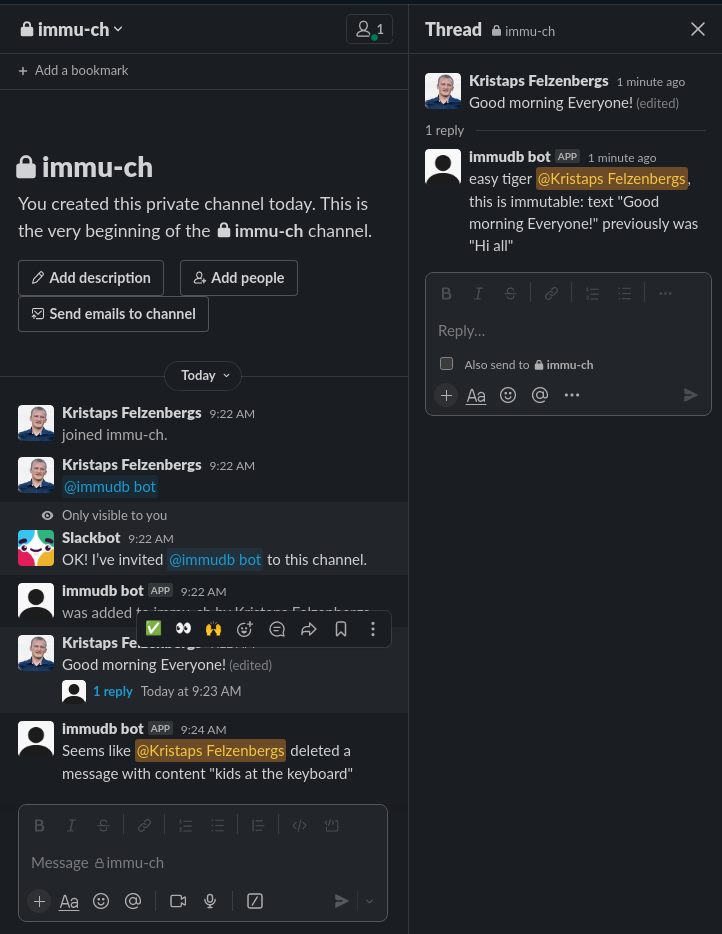Open the Today date divider dropdown
Image resolution: width=722 pixels, height=934 pixels.
pyautogui.click(x=203, y=375)
